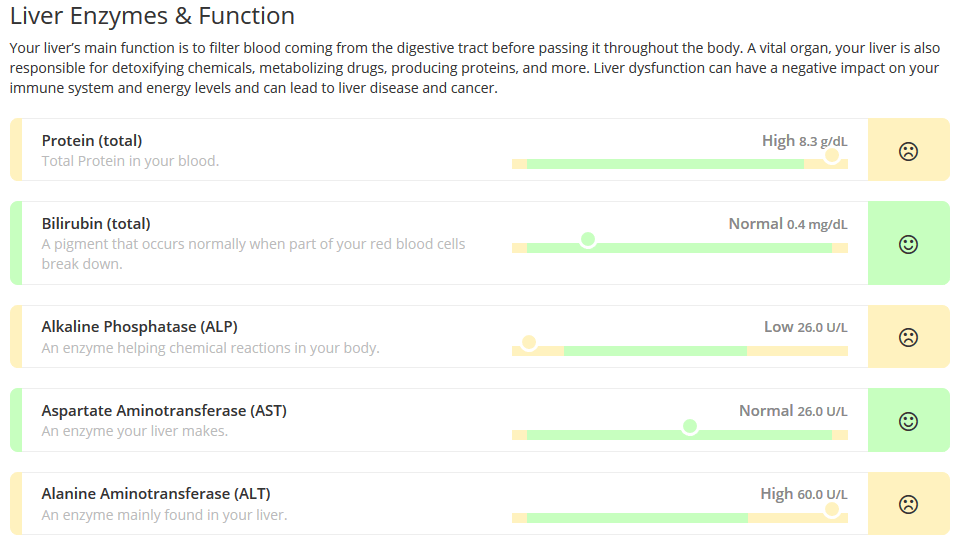The image size is (963, 544).
Task: Click the sad face icon for Alkaline Phosphatase
Action: (908, 337)
